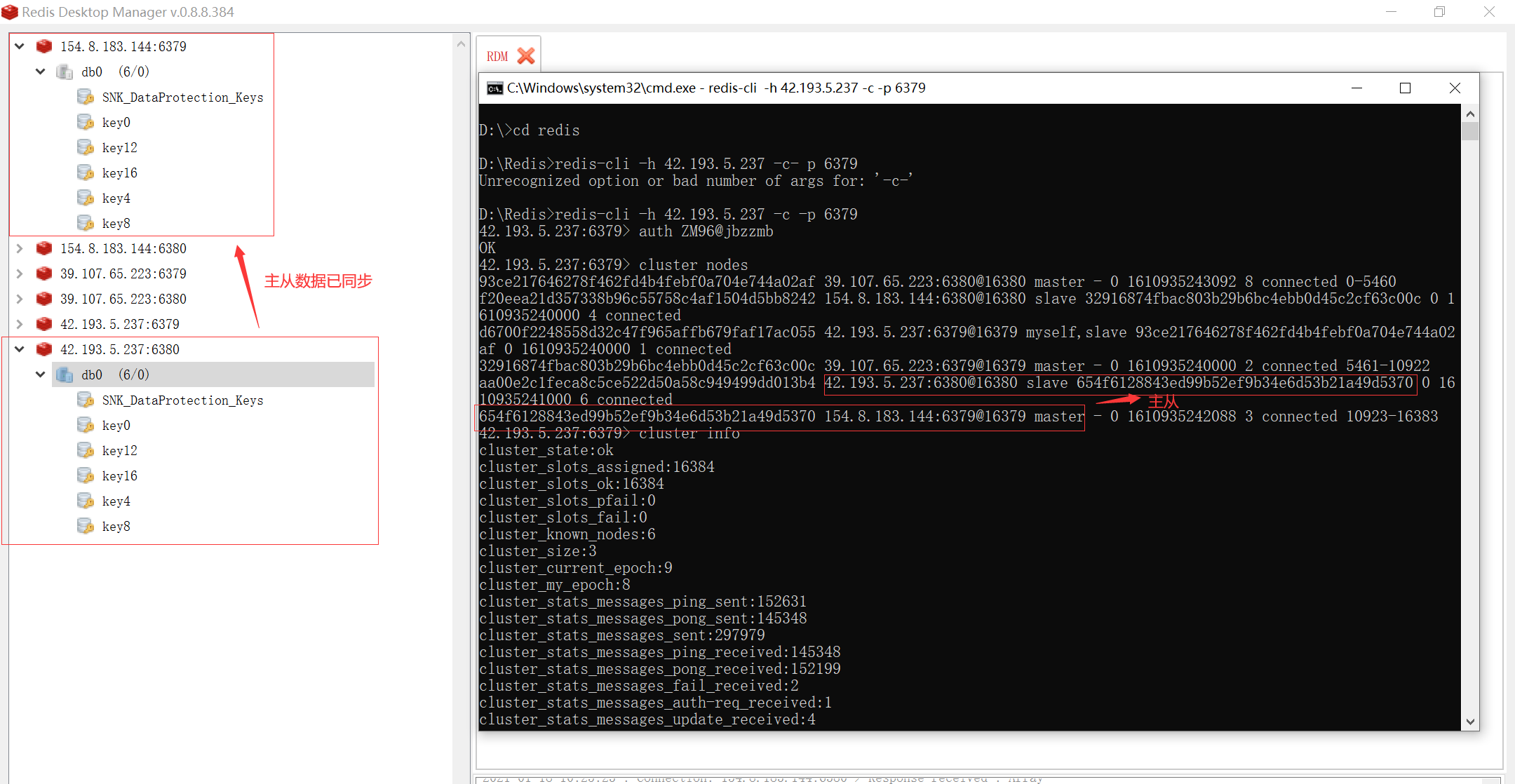
Task: Click the cmd.exe window title bar icon
Action: (x=495, y=88)
